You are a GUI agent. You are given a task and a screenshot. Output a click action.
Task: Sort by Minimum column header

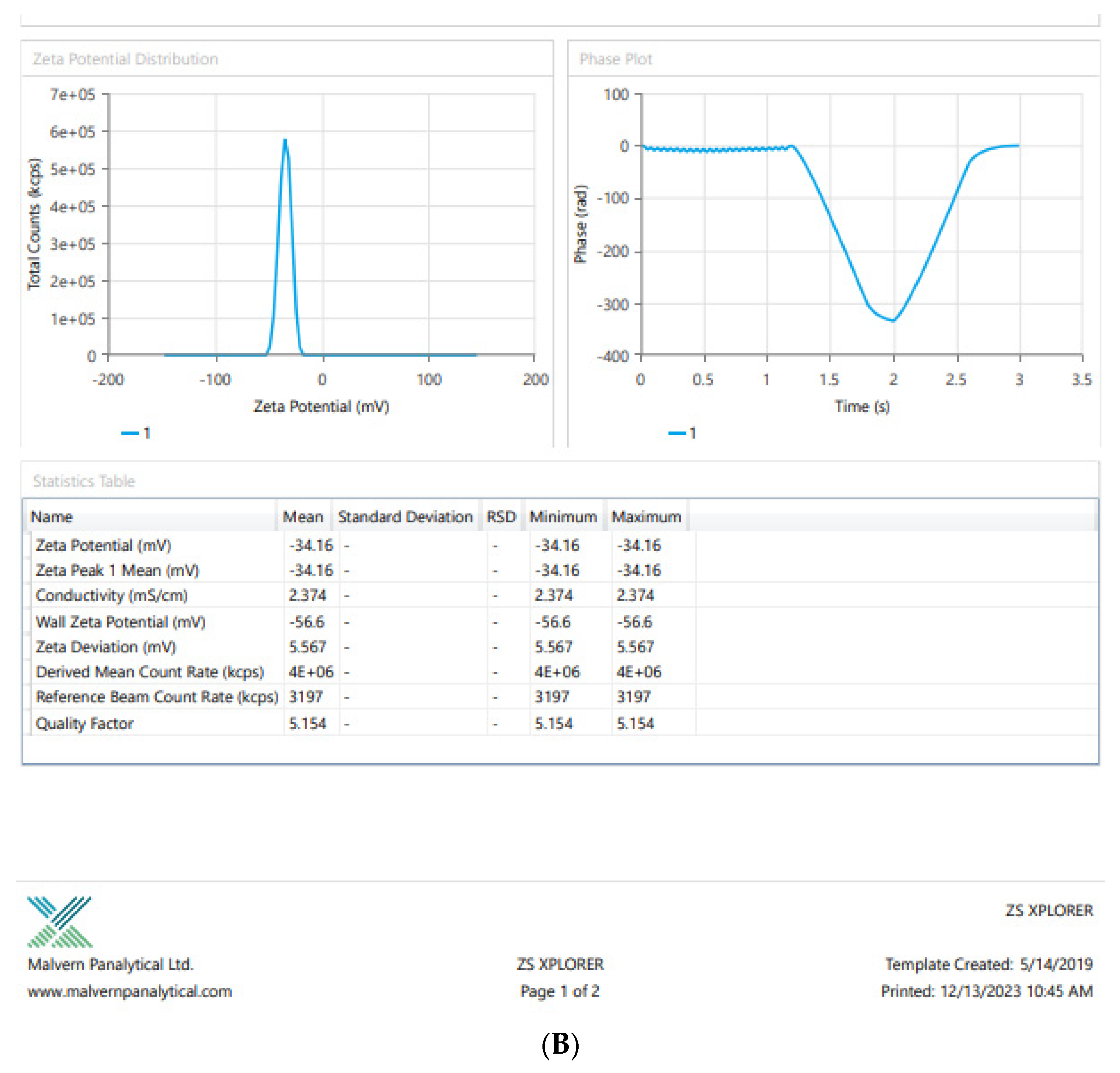click(x=563, y=517)
